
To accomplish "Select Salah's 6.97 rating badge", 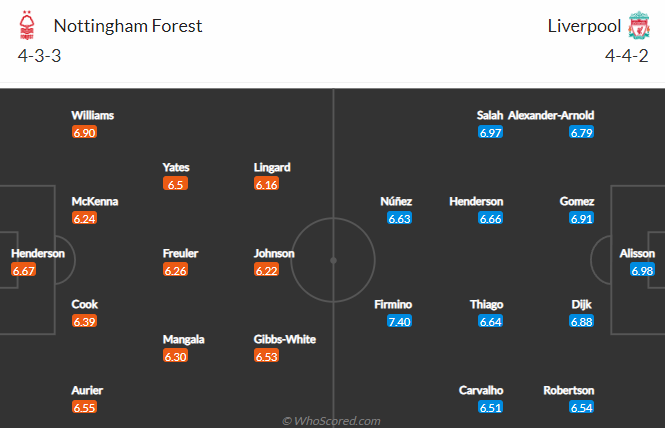I will [490, 132].
